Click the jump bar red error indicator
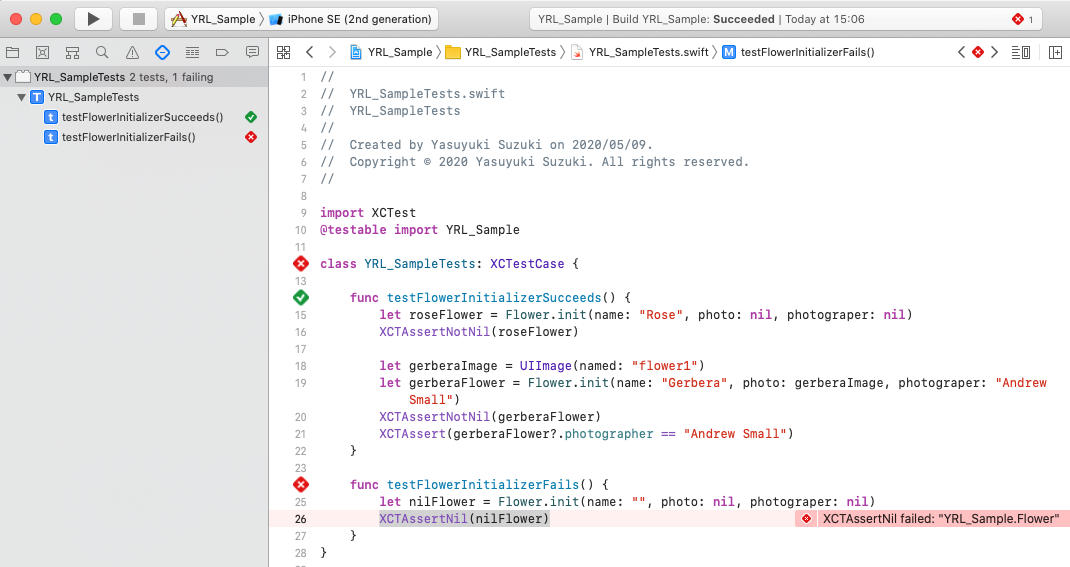This screenshot has width=1070, height=567. [x=978, y=53]
